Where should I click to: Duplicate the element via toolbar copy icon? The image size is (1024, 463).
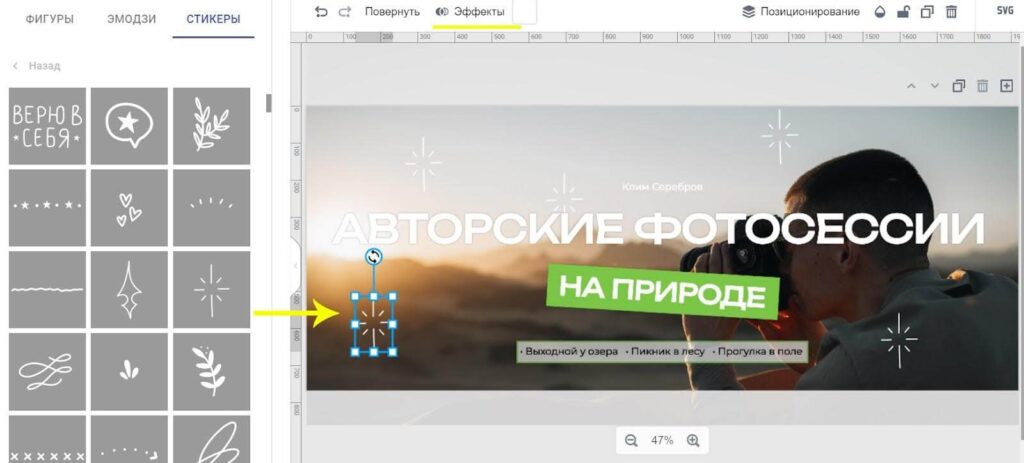click(927, 12)
